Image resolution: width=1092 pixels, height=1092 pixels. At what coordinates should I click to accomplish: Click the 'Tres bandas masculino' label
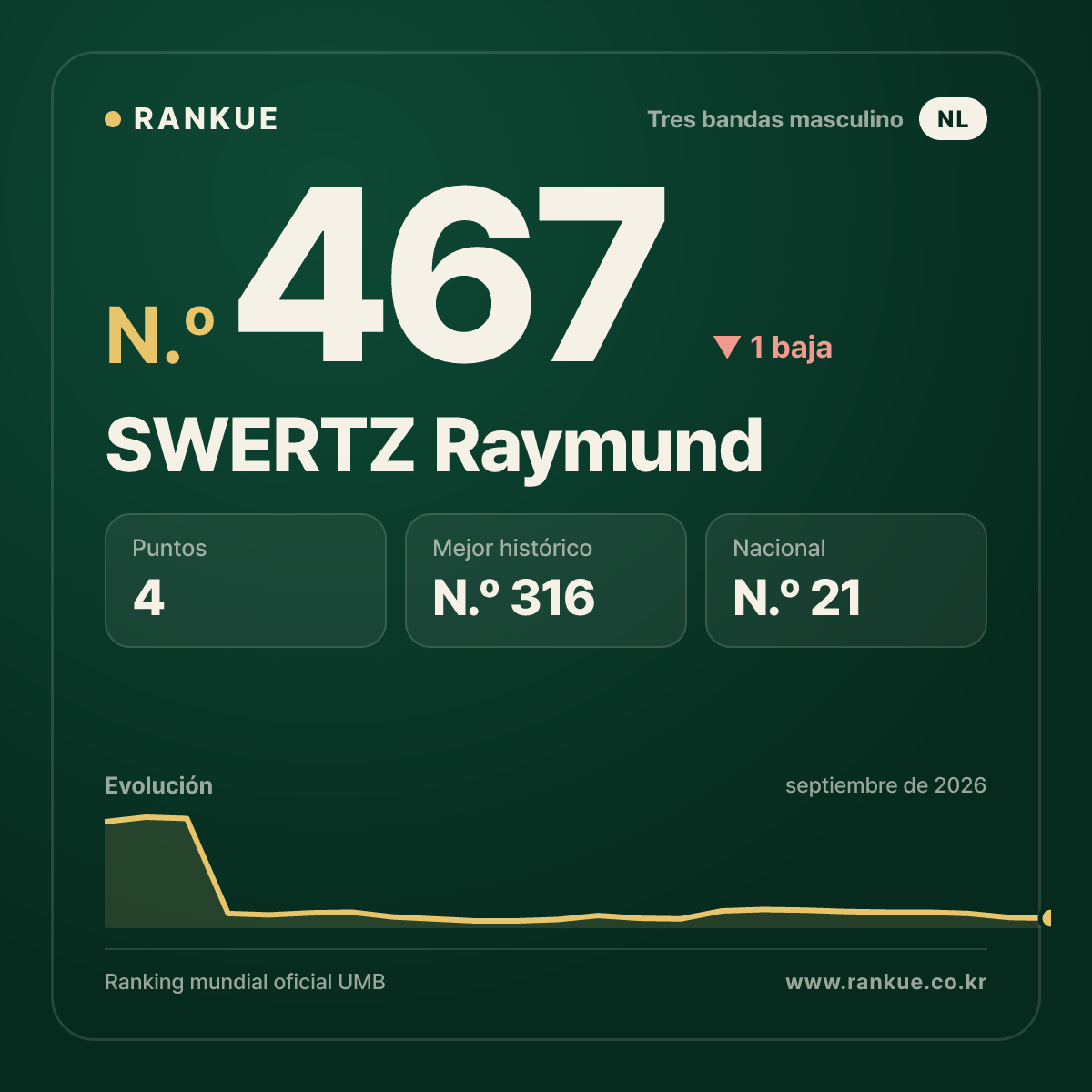tap(775, 119)
